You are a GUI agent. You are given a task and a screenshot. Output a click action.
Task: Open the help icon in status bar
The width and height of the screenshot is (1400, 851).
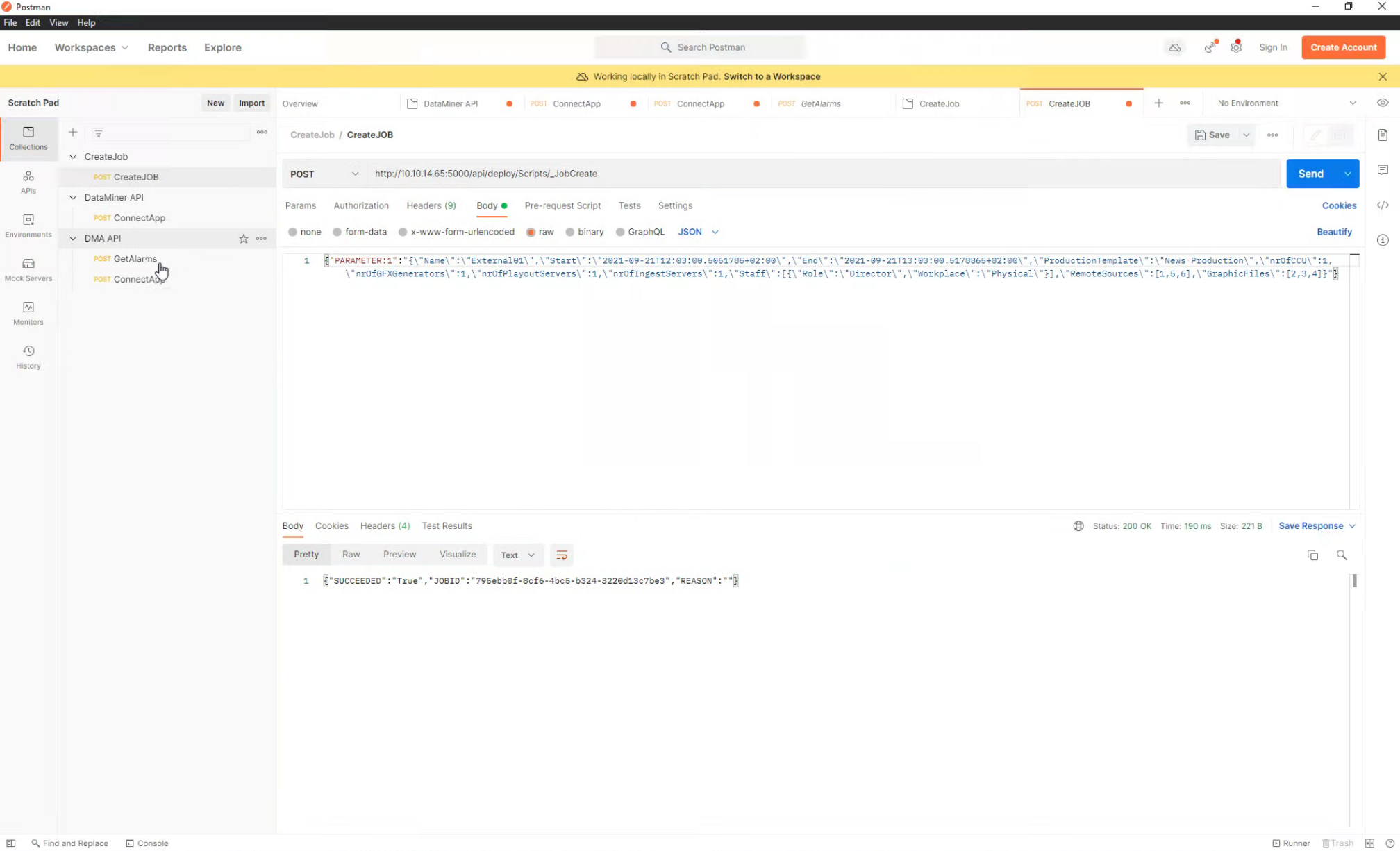tap(1390, 843)
